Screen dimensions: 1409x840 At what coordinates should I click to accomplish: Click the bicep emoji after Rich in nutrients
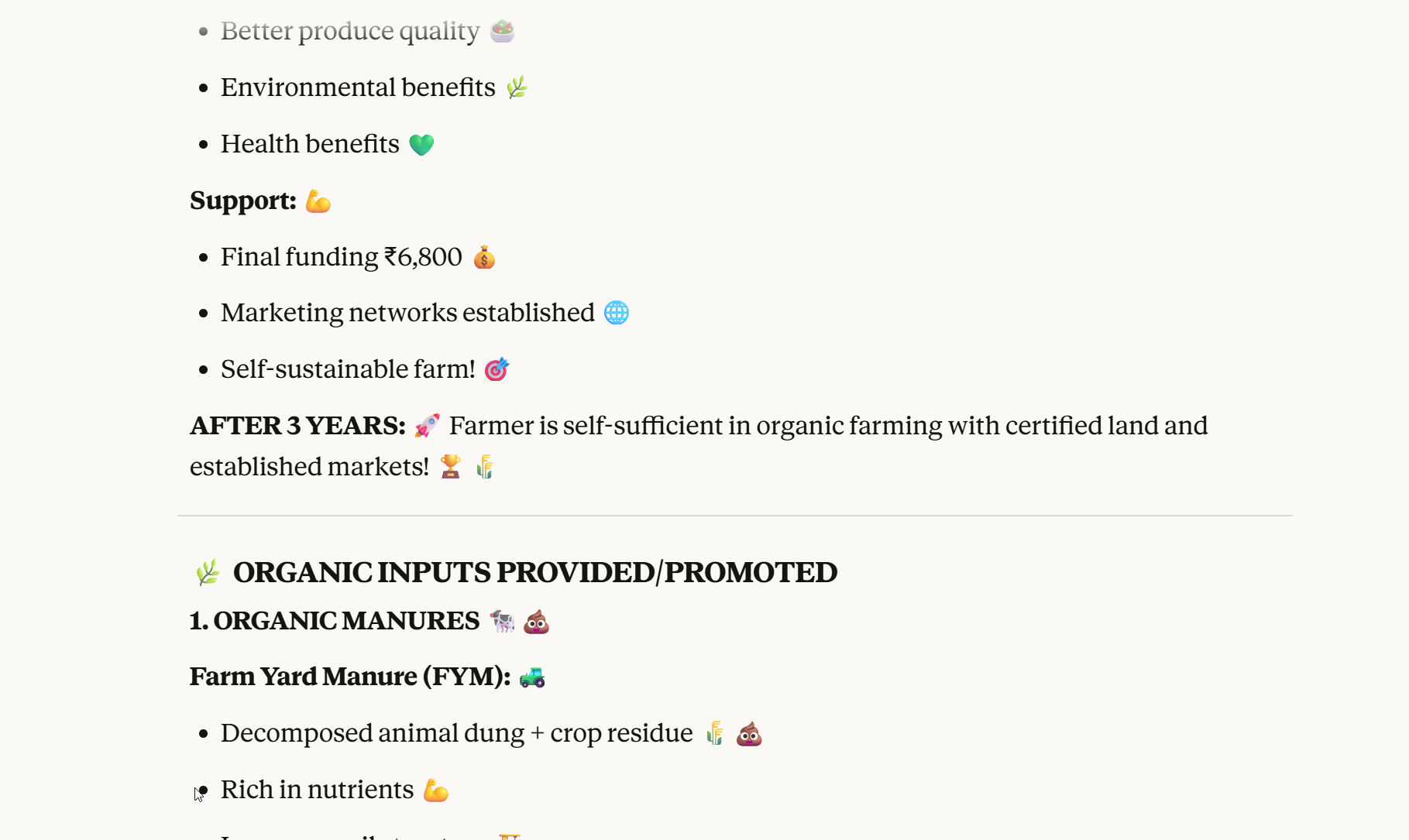pyautogui.click(x=436, y=790)
